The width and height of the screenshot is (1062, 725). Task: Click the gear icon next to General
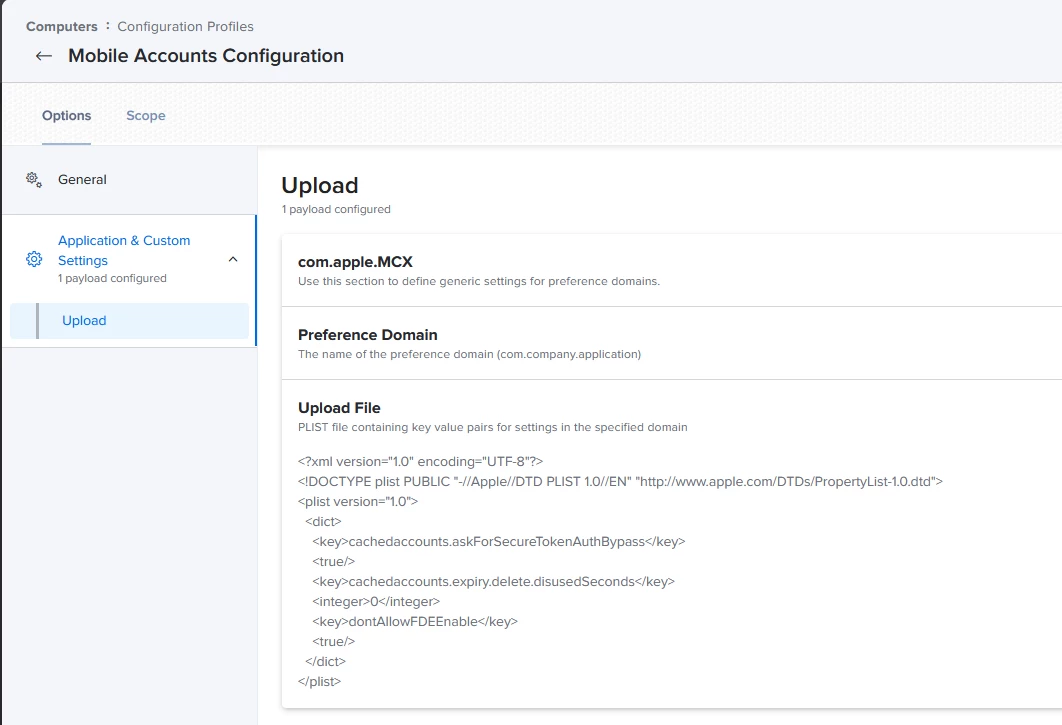pos(33,180)
